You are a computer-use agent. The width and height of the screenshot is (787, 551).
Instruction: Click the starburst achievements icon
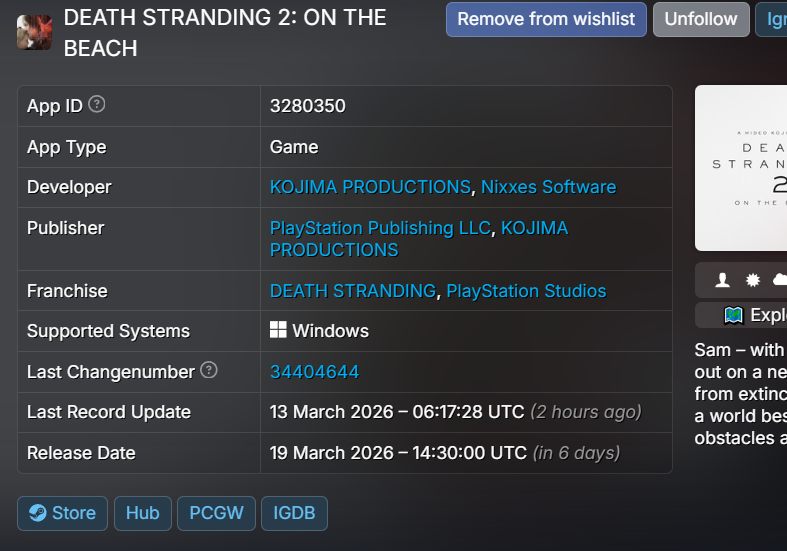coord(752,281)
